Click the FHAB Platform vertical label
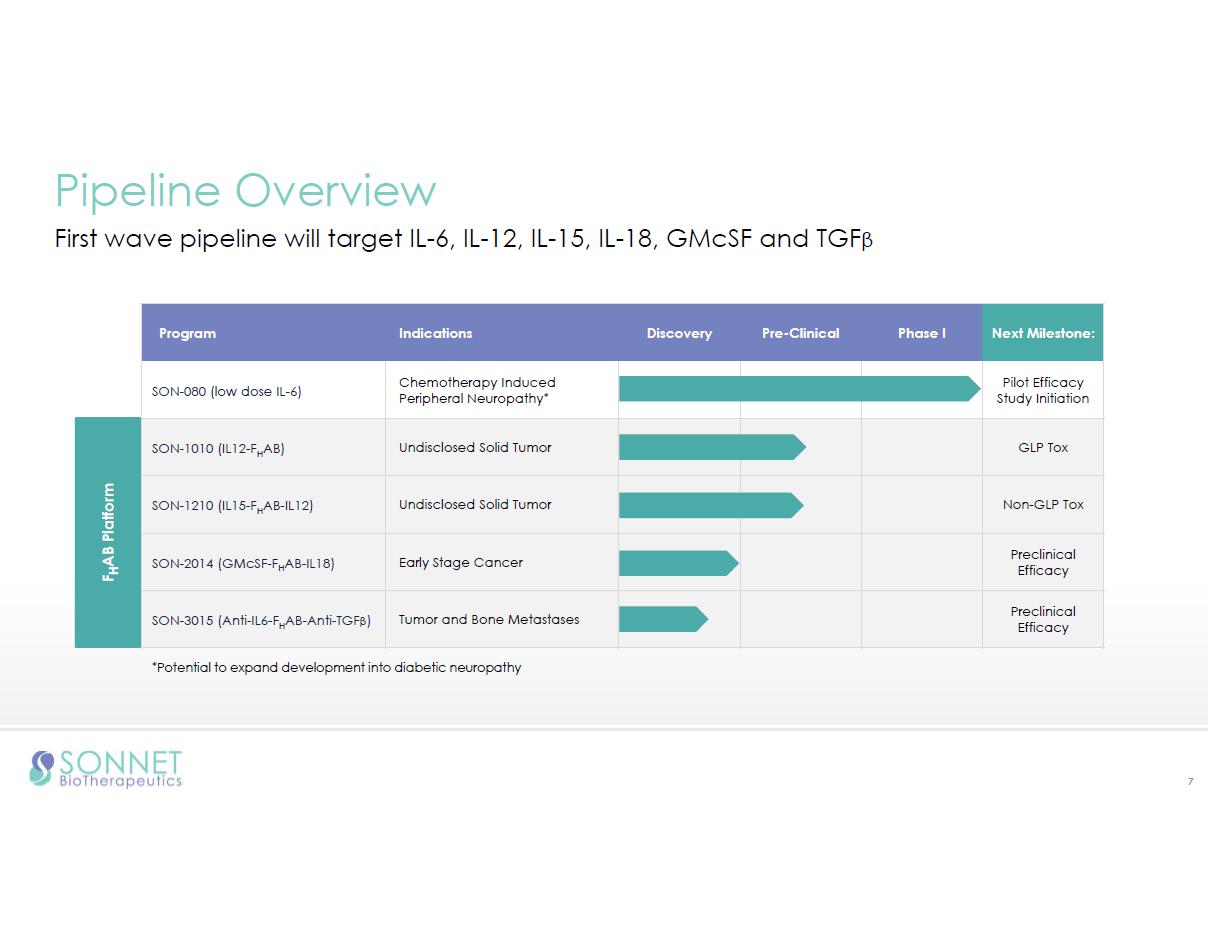 tap(108, 533)
